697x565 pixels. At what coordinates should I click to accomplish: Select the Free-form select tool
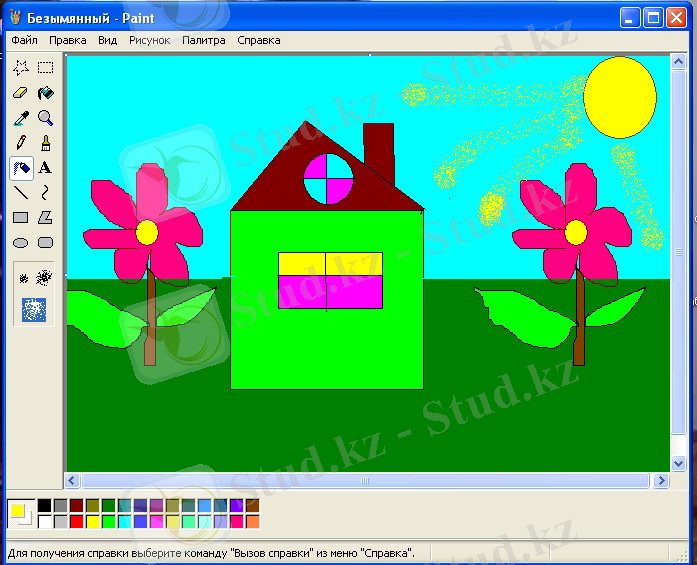21,68
